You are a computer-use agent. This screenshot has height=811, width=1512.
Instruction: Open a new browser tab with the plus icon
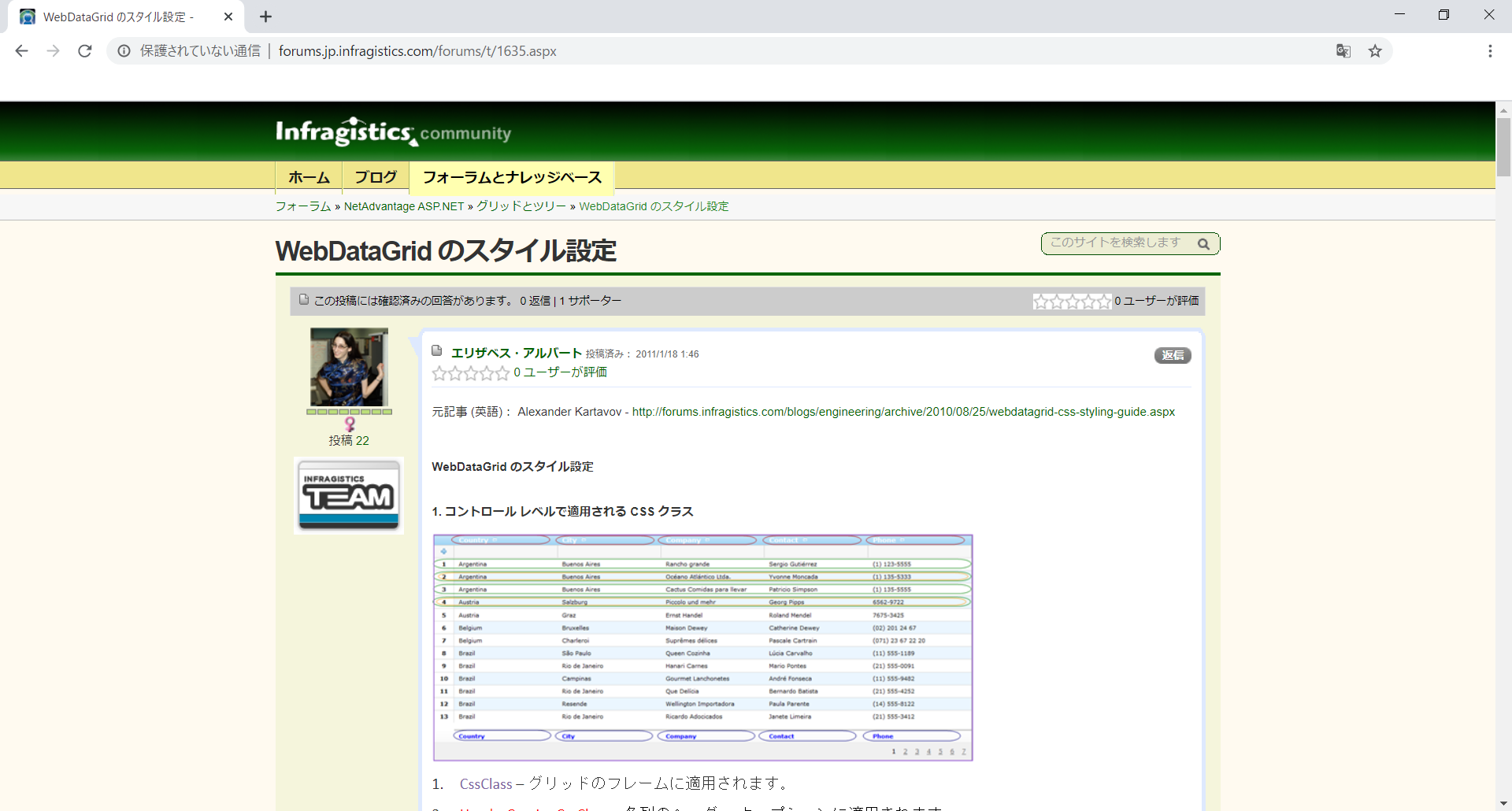pos(265,17)
